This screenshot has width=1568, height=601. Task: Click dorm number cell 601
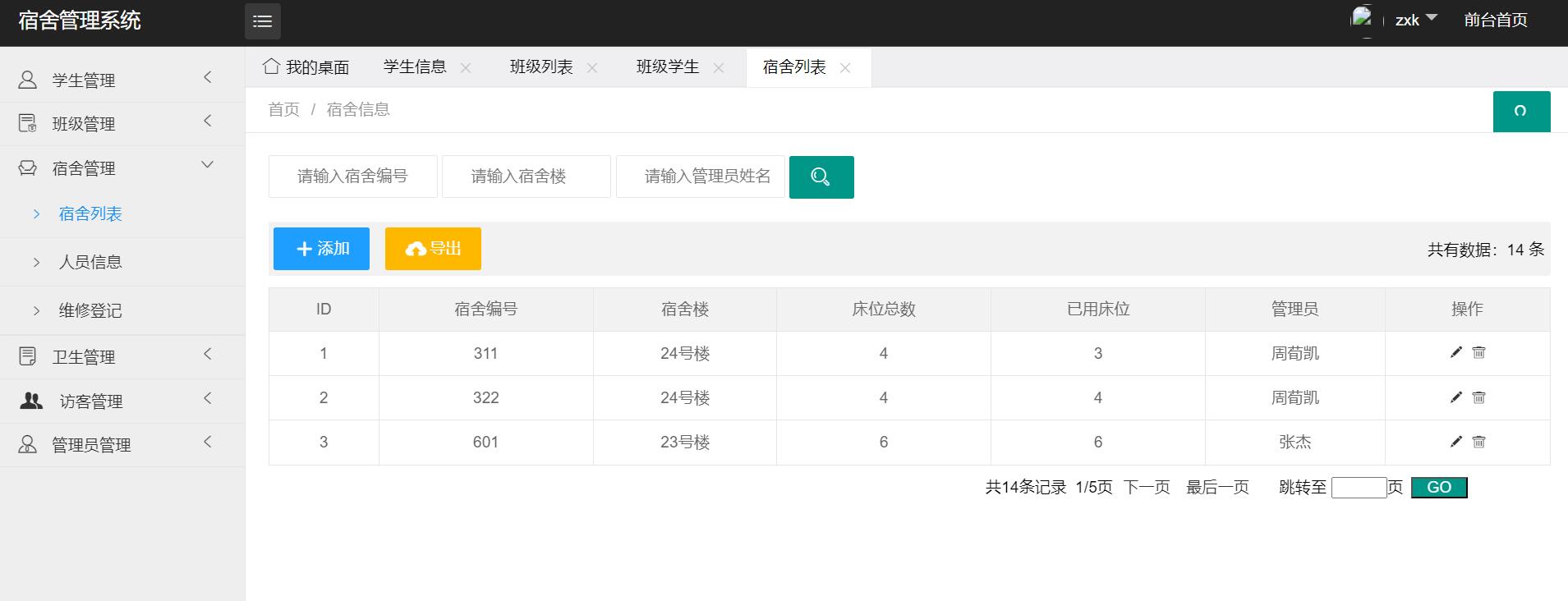pos(486,443)
